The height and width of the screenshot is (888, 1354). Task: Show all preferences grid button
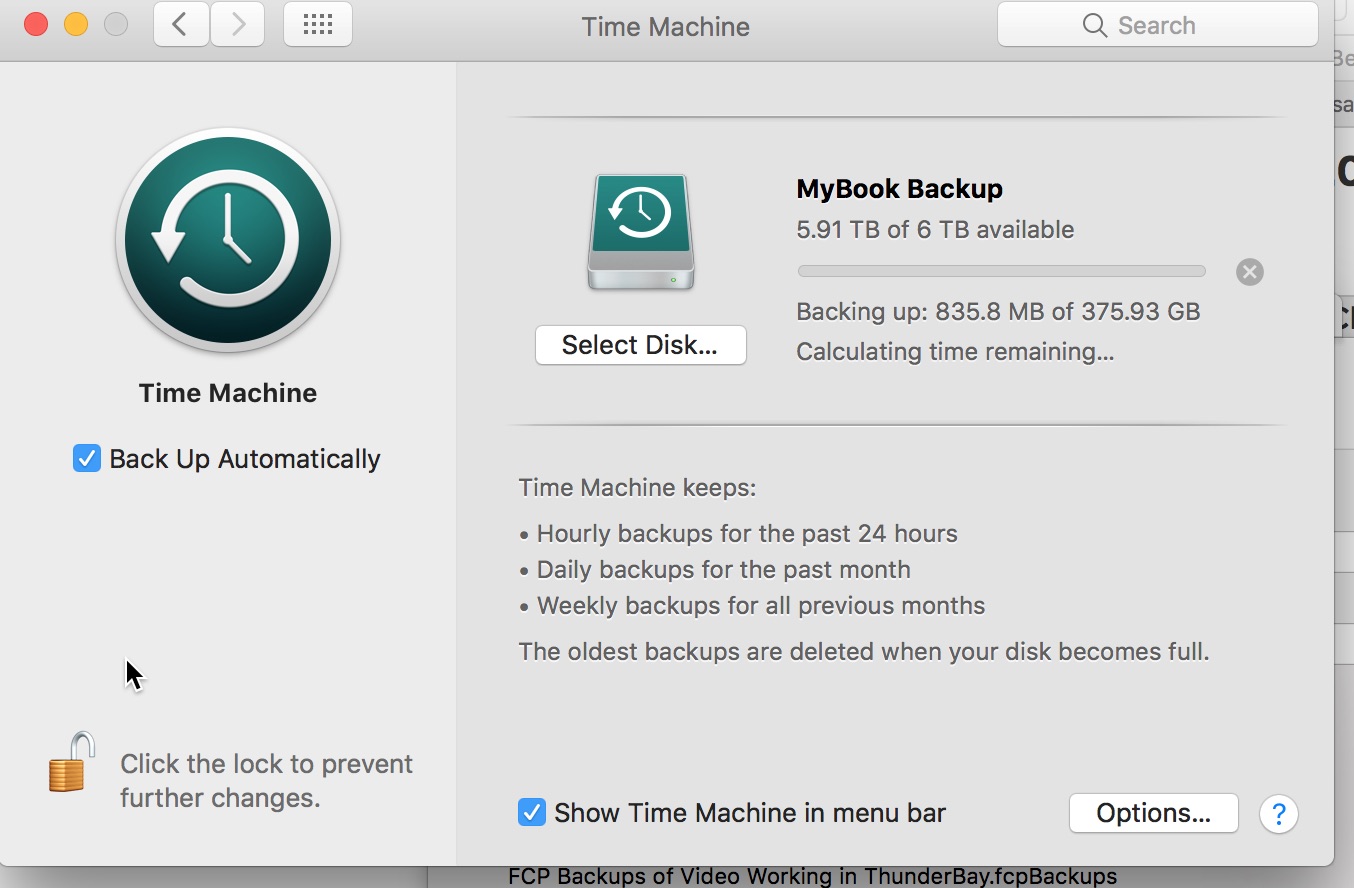[x=317, y=25]
